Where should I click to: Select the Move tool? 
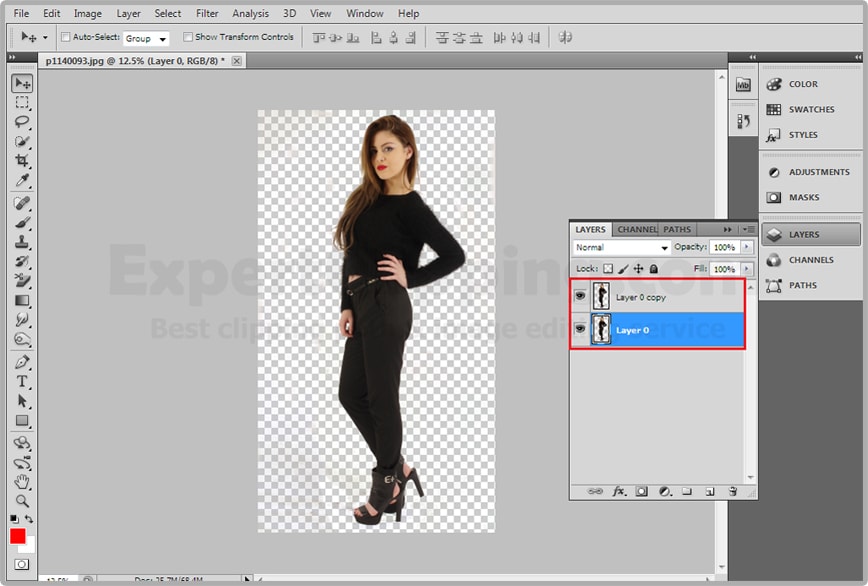pyautogui.click(x=22, y=84)
